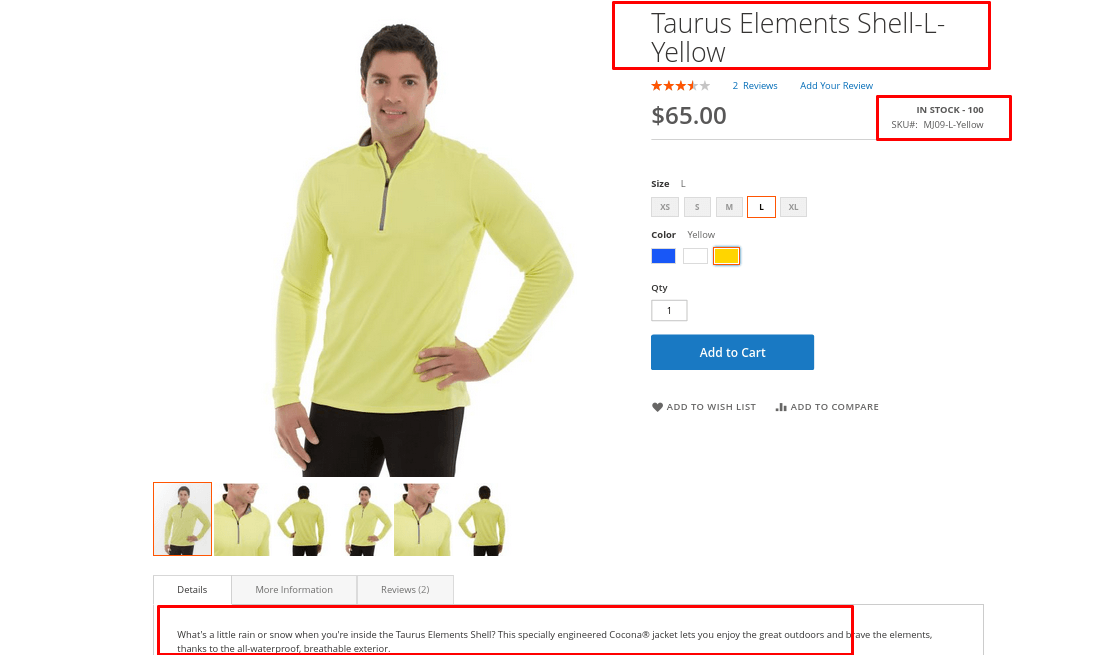Image resolution: width=1110 pixels, height=655 pixels.
Task: Select size XS option
Action: pos(665,207)
